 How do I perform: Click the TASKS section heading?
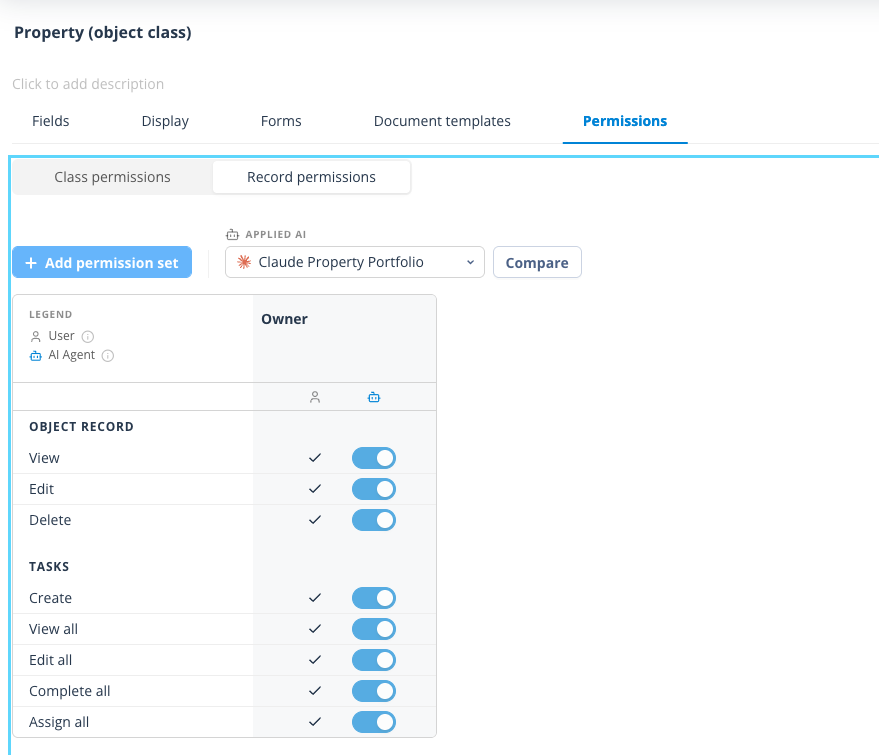coord(49,567)
